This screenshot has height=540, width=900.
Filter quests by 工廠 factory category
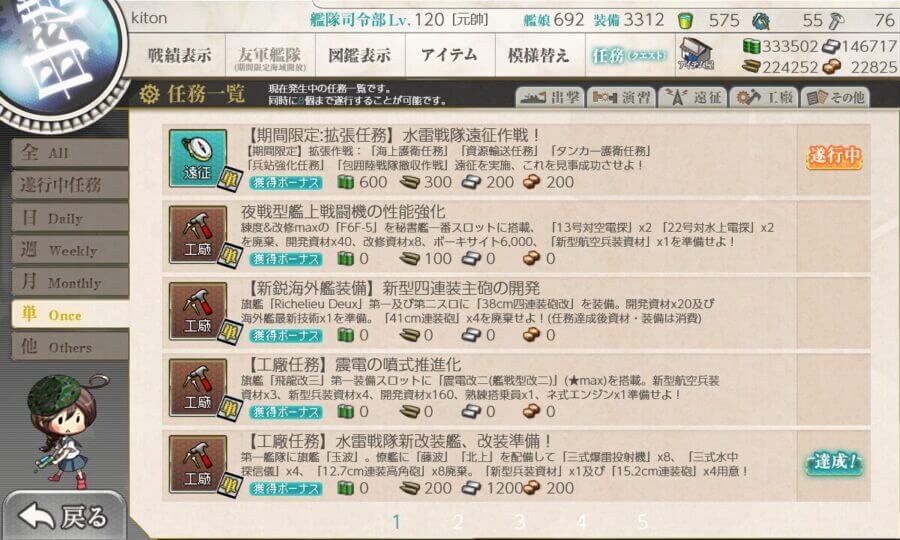tap(764, 97)
